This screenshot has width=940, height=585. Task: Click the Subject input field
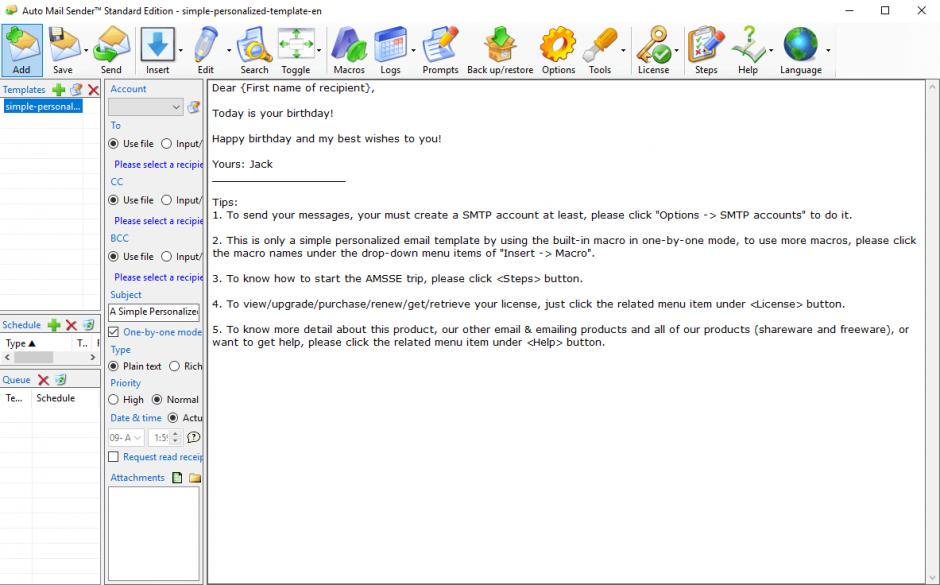(x=155, y=311)
